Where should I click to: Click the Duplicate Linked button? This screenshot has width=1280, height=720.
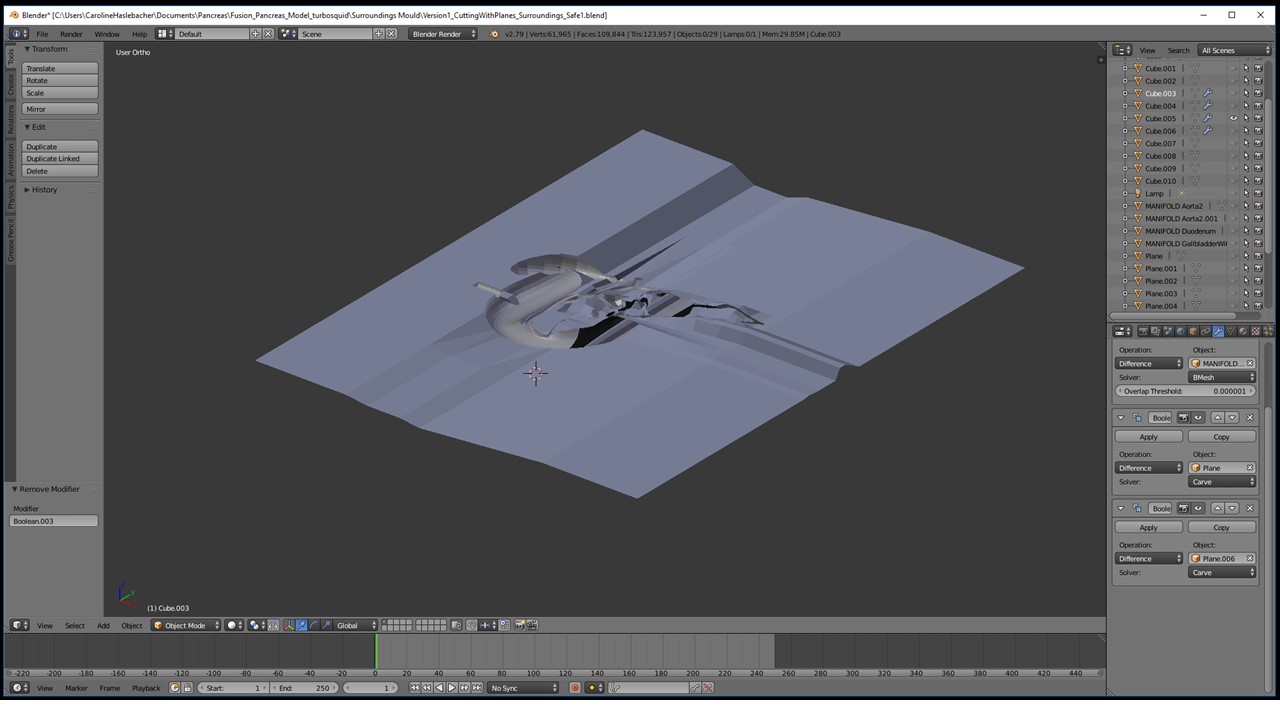pyautogui.click(x=60, y=158)
